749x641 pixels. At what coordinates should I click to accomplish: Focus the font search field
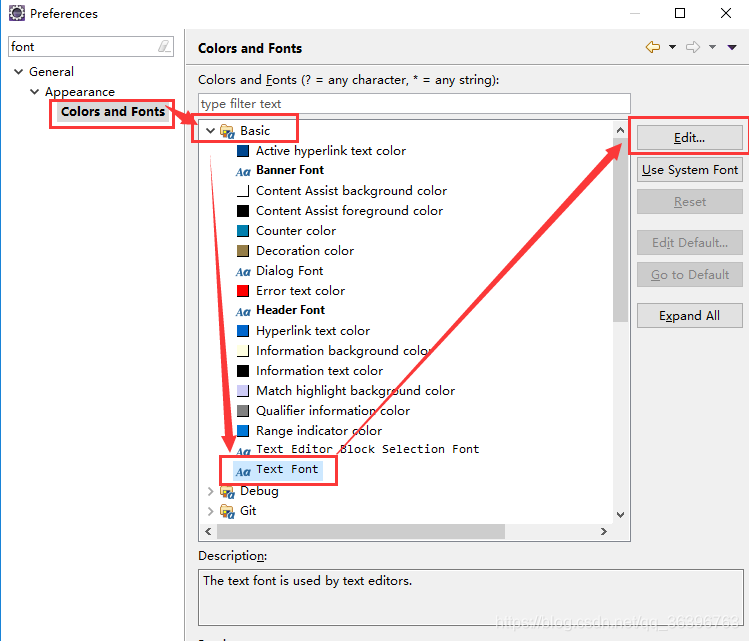[90, 46]
